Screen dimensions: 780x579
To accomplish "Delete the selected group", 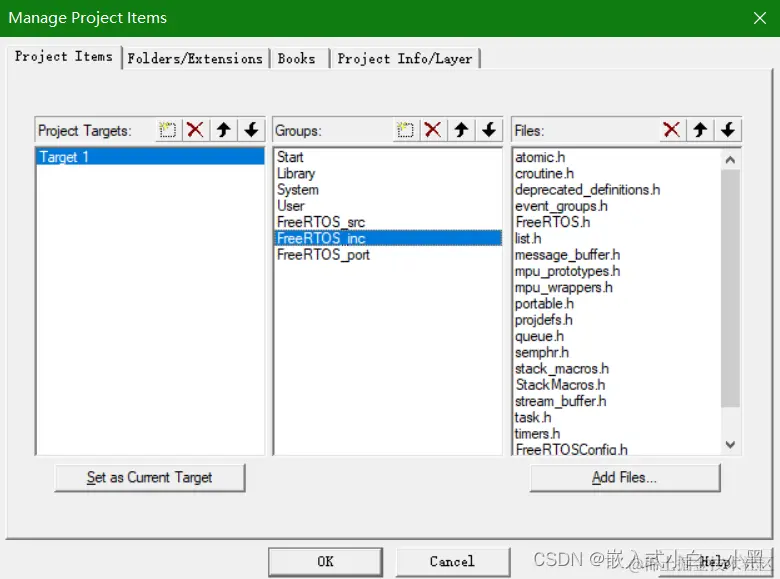I will point(433,130).
